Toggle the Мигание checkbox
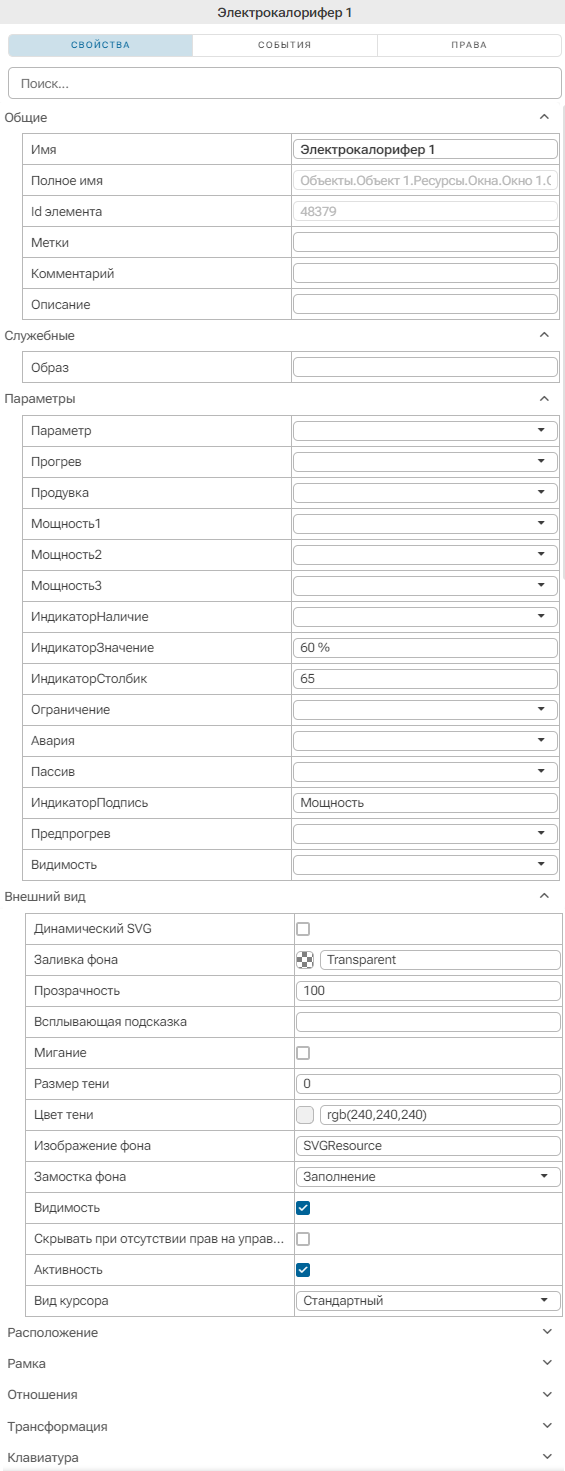This screenshot has width=565, height=1471. (303, 1053)
